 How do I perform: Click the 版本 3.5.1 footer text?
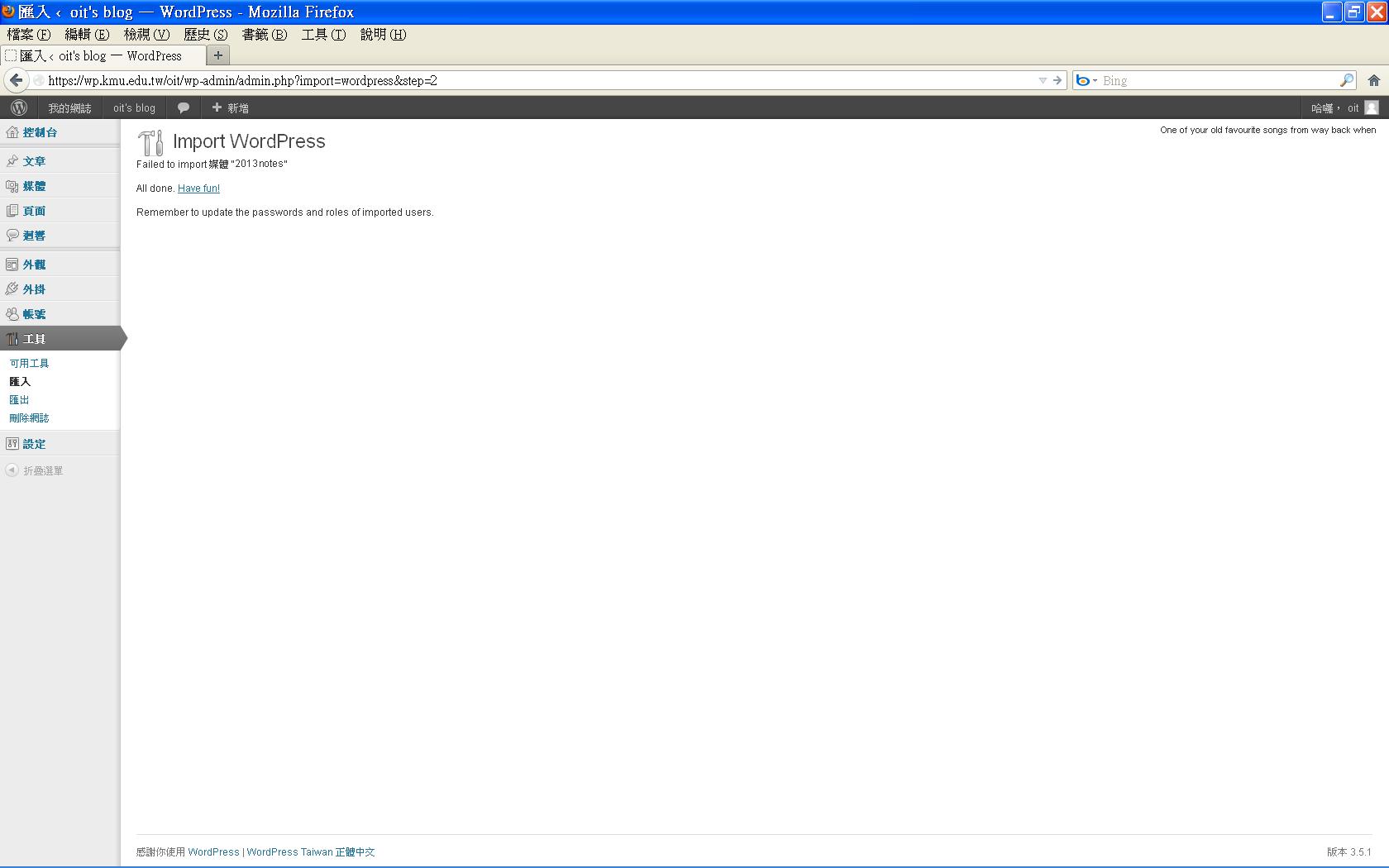tap(1349, 852)
